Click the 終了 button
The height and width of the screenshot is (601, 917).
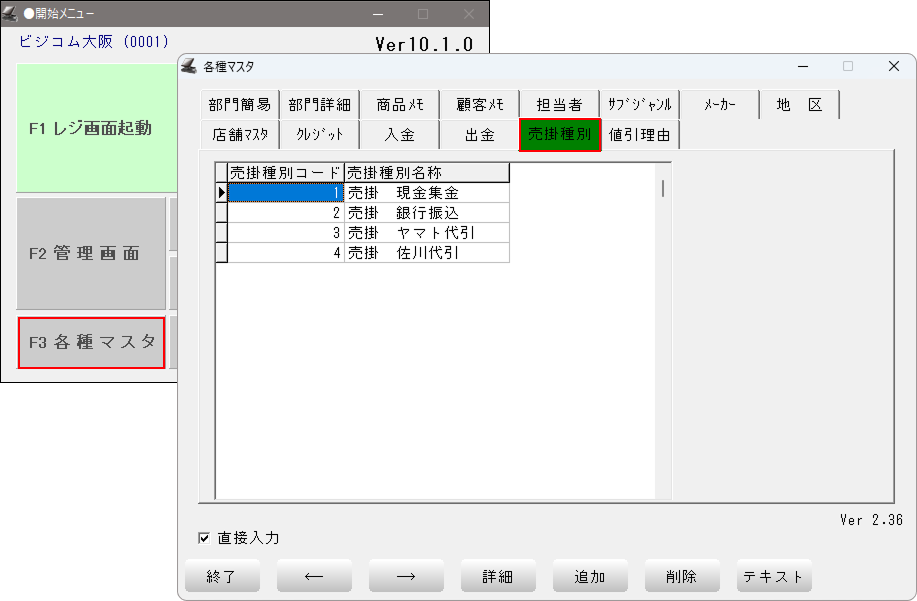pyautogui.click(x=223, y=576)
